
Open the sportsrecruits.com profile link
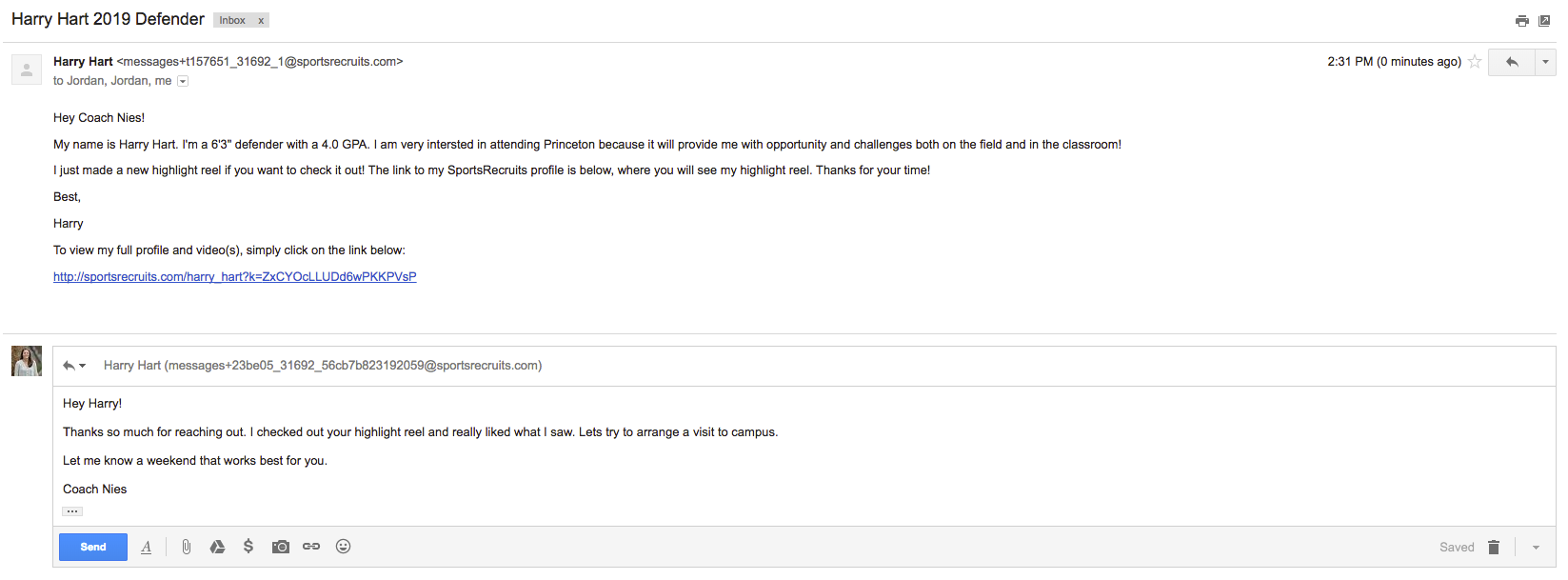click(235, 277)
